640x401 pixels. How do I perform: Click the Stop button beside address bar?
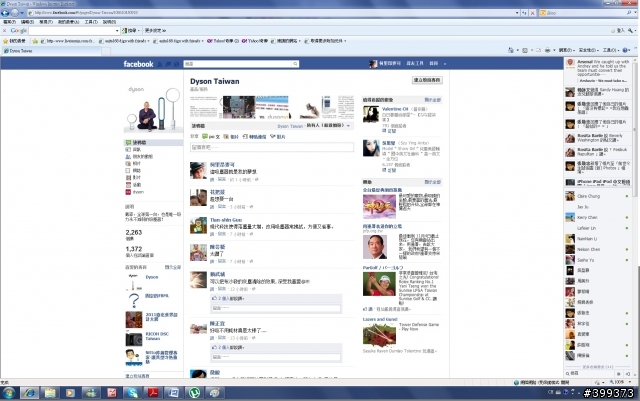[532, 13]
